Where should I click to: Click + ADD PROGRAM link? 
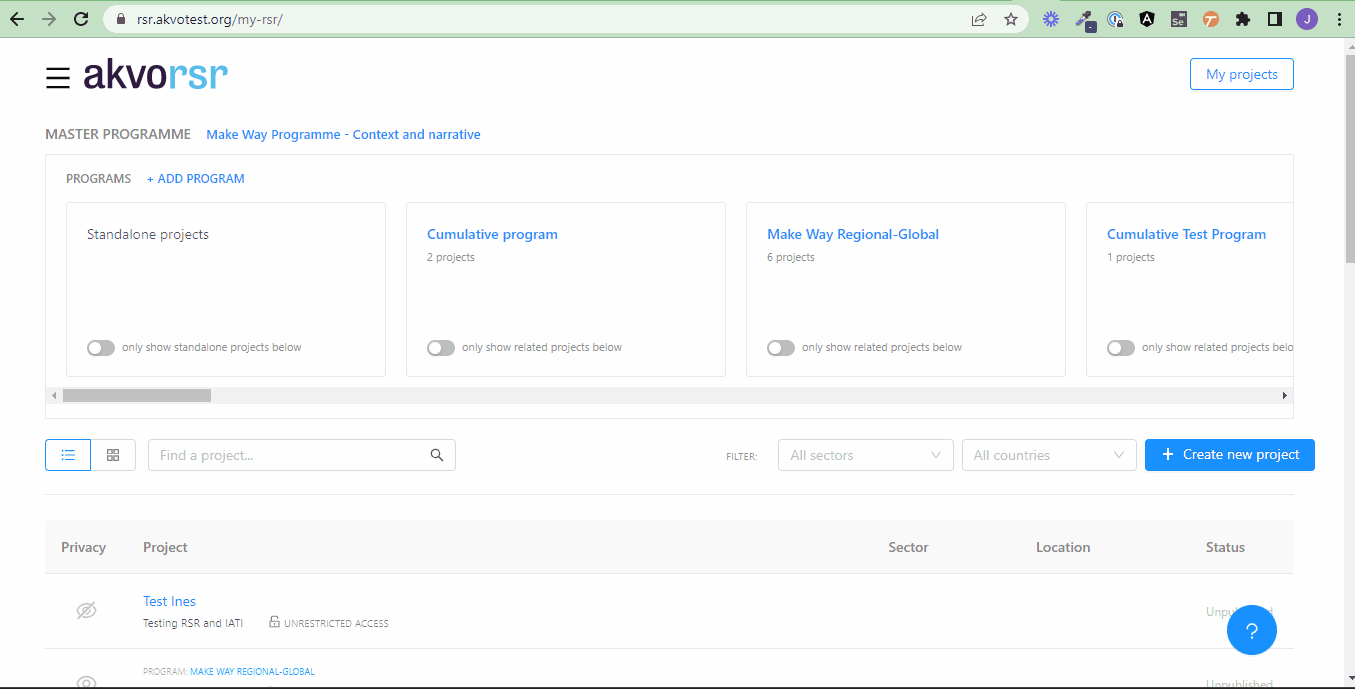(x=196, y=179)
